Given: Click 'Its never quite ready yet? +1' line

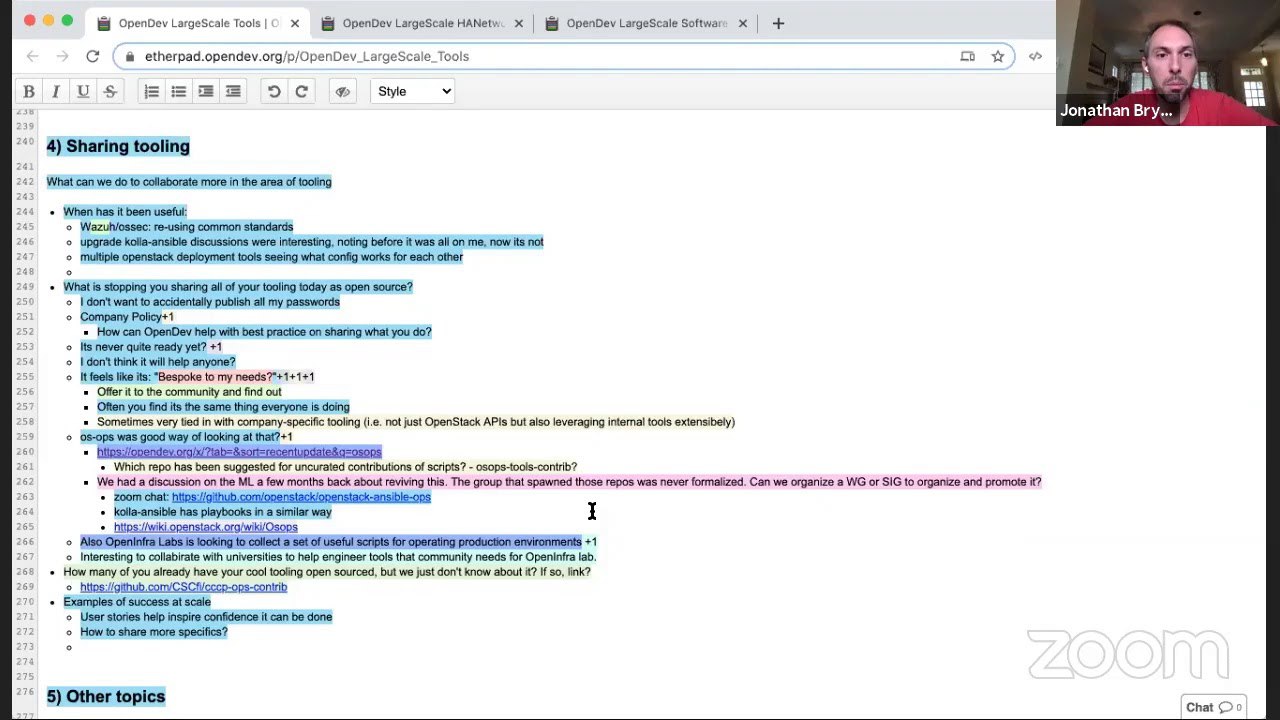Looking at the screenshot, I should pos(151,347).
